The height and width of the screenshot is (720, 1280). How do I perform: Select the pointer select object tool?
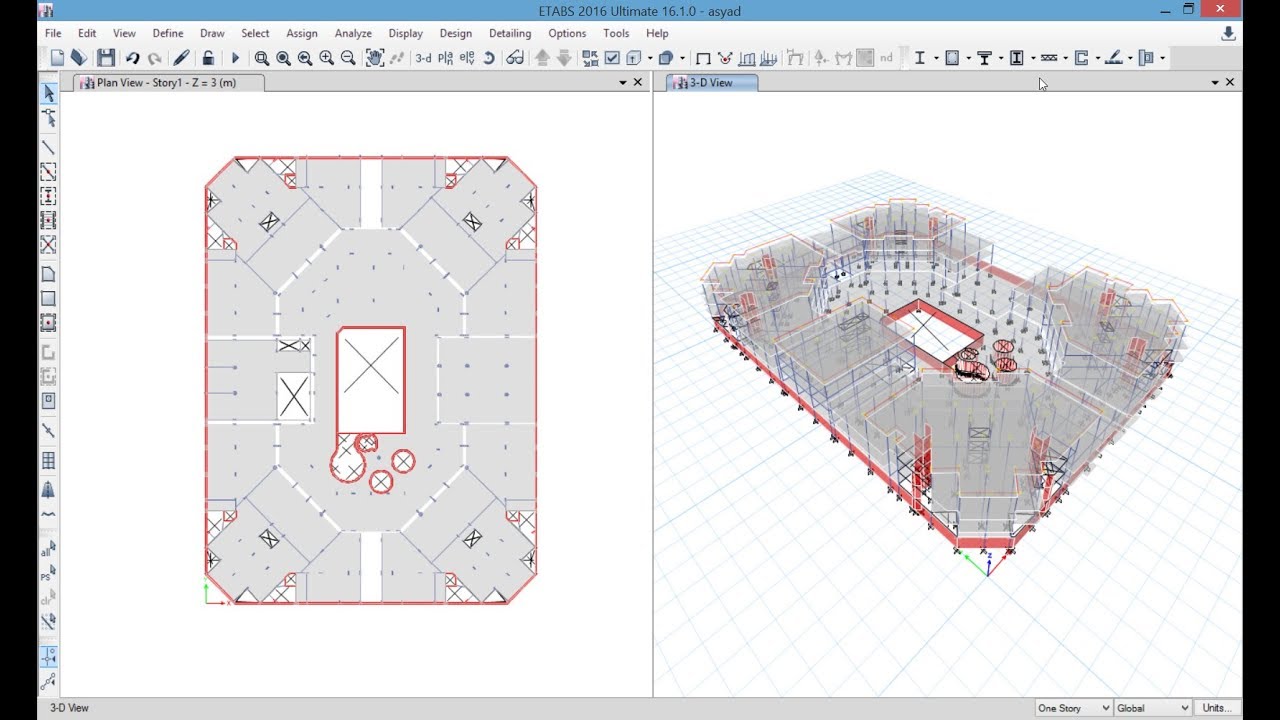pyautogui.click(x=48, y=93)
